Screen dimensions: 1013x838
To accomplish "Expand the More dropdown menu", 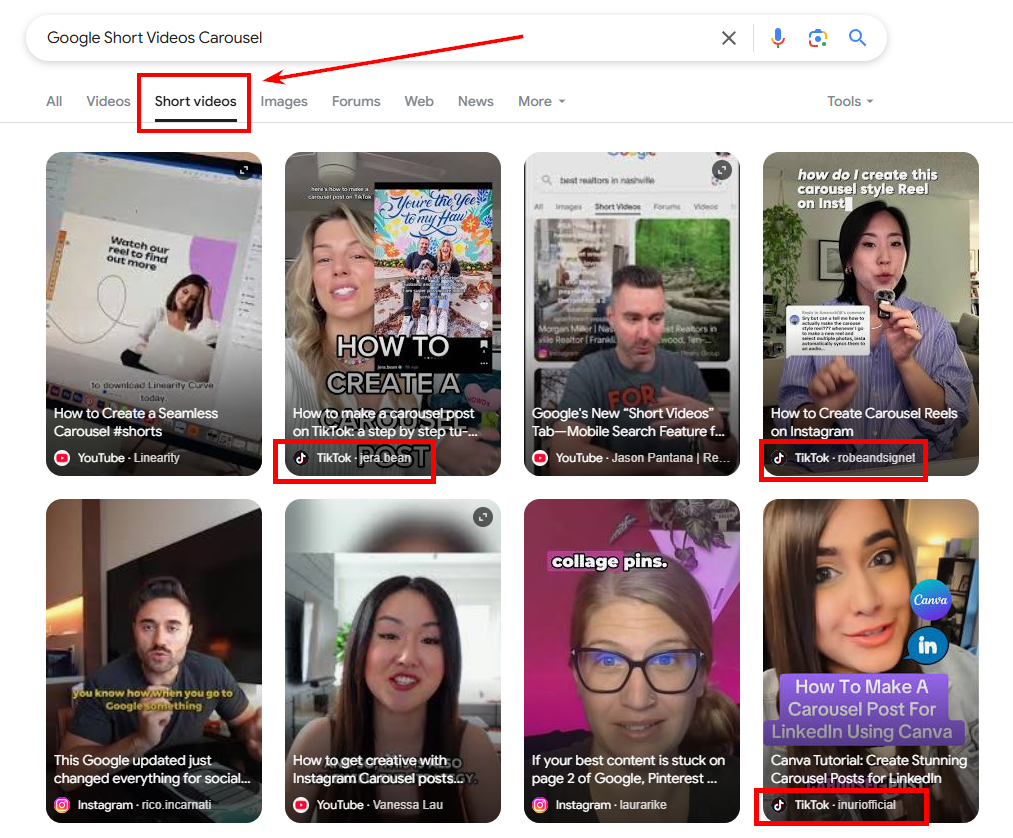I will click(x=541, y=101).
